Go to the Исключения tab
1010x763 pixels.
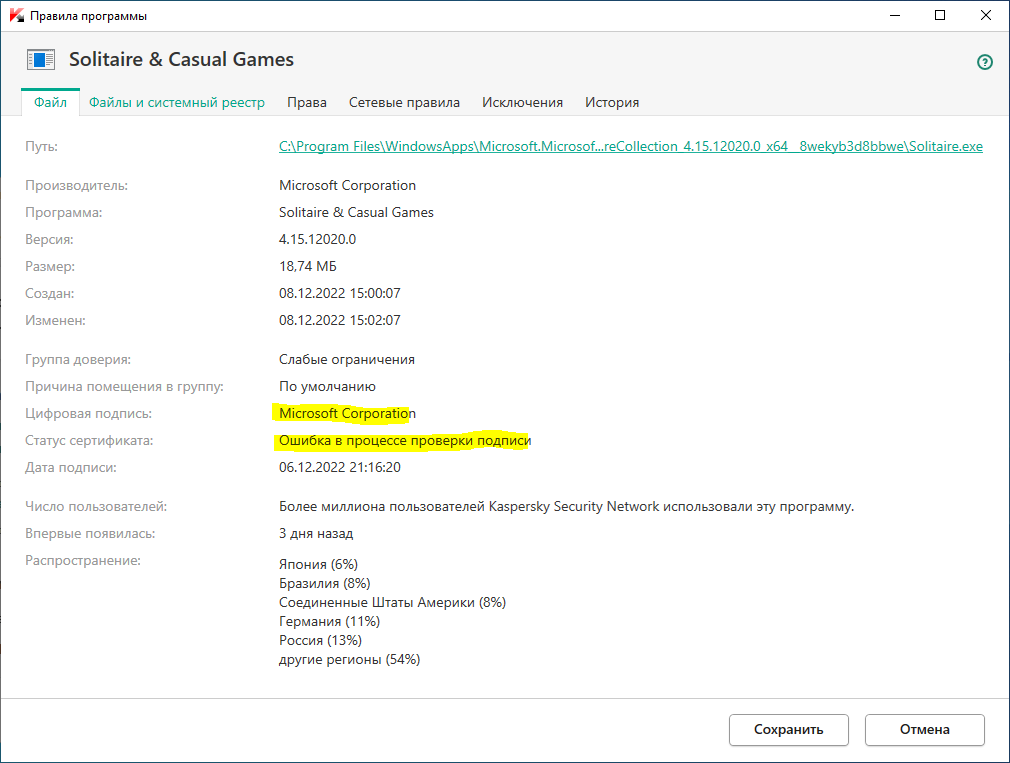[x=522, y=102]
